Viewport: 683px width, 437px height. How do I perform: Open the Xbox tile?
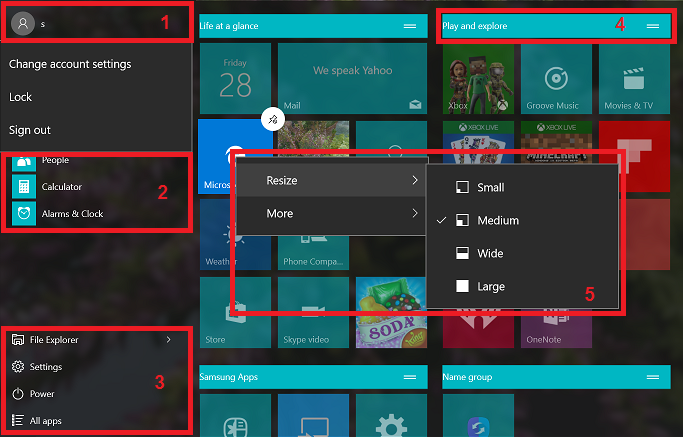coord(478,78)
